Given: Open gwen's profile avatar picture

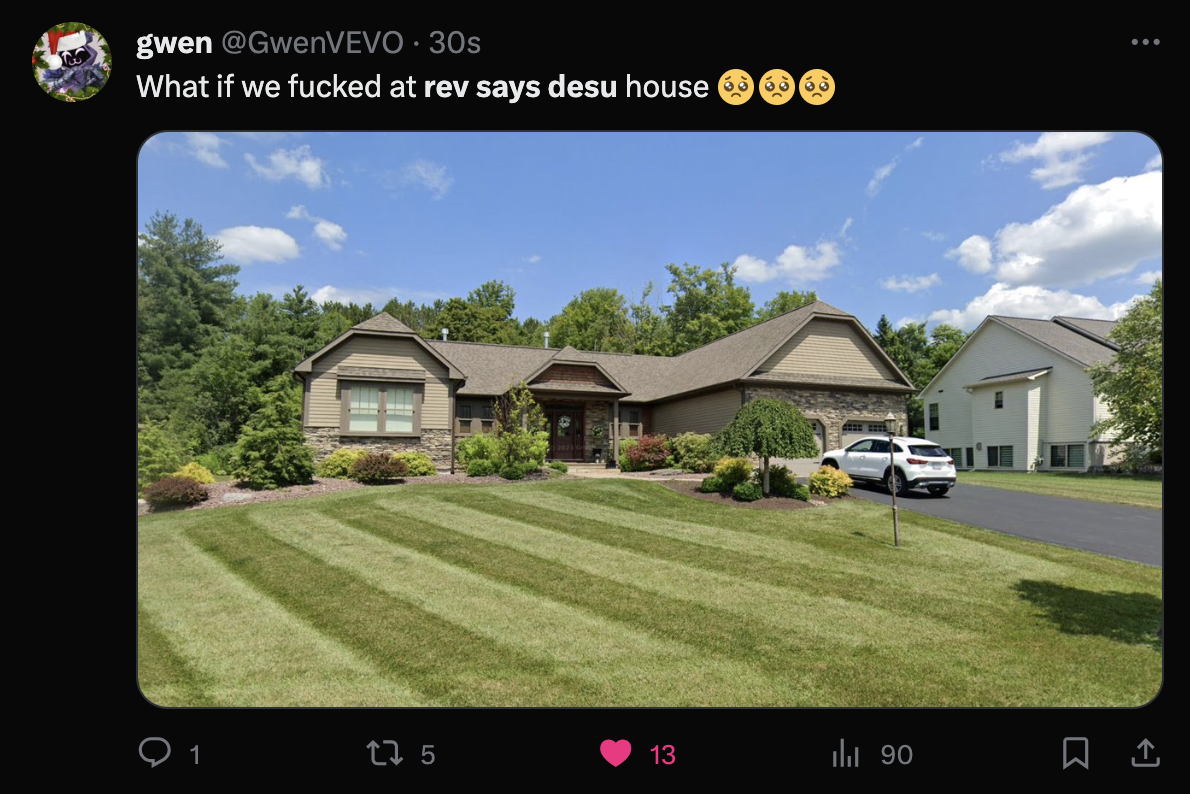Looking at the screenshot, I should pyautogui.click(x=72, y=62).
